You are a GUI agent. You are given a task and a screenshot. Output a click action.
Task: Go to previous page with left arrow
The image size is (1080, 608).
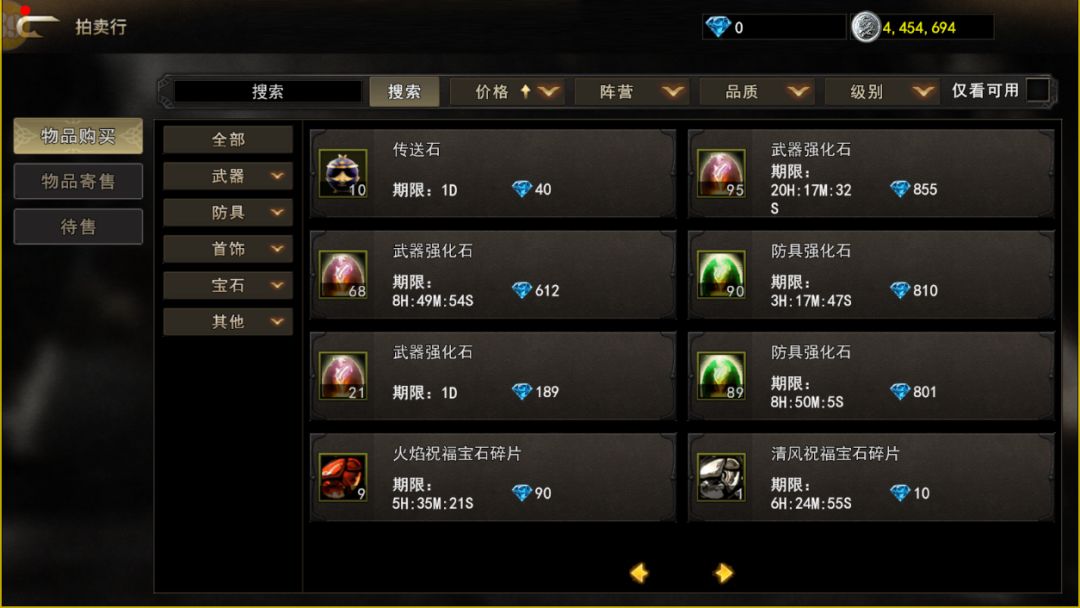click(639, 573)
